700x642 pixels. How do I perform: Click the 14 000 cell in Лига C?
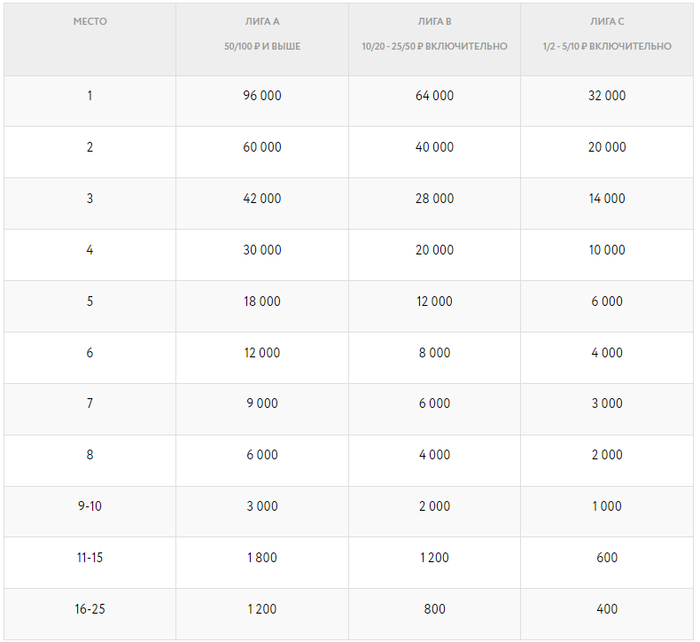607,198
